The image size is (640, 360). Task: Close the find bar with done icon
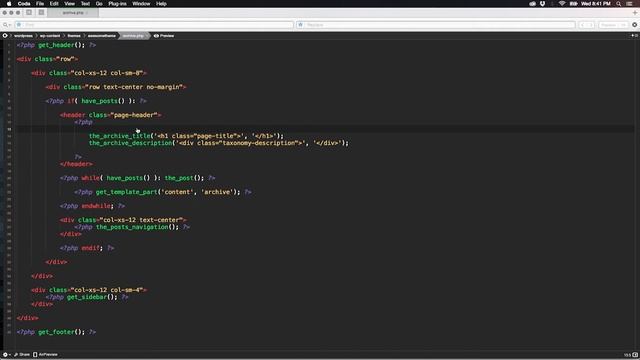(634, 25)
